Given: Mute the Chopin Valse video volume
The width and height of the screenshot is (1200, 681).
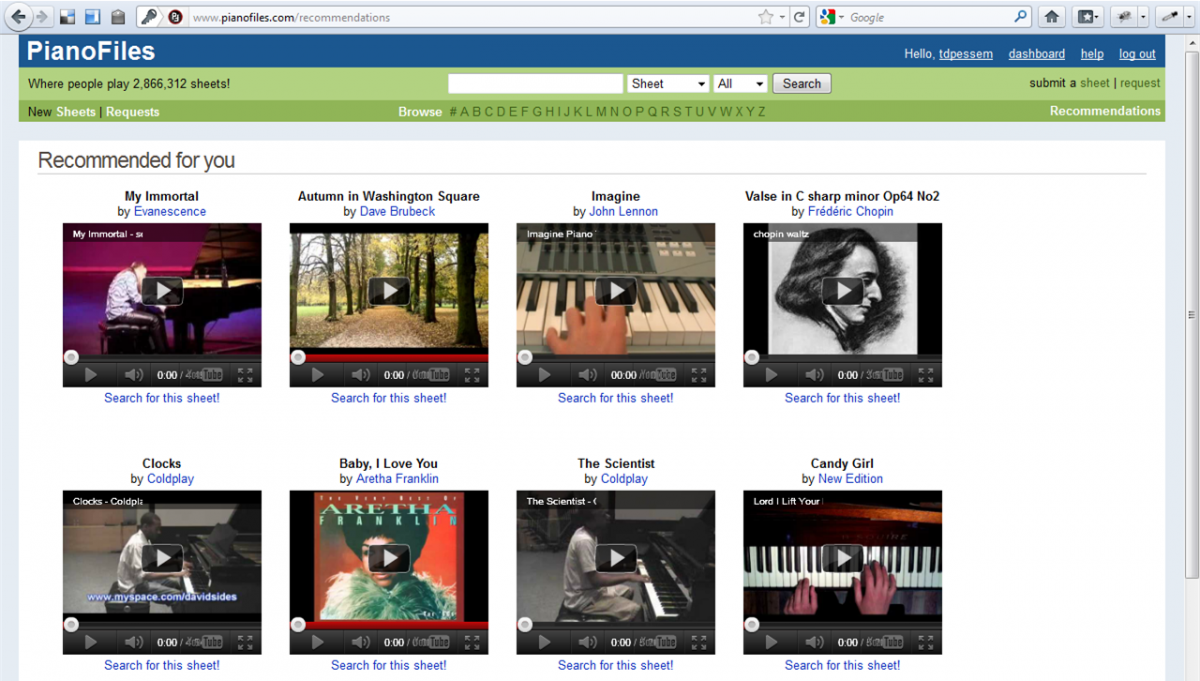Looking at the screenshot, I should coord(815,375).
